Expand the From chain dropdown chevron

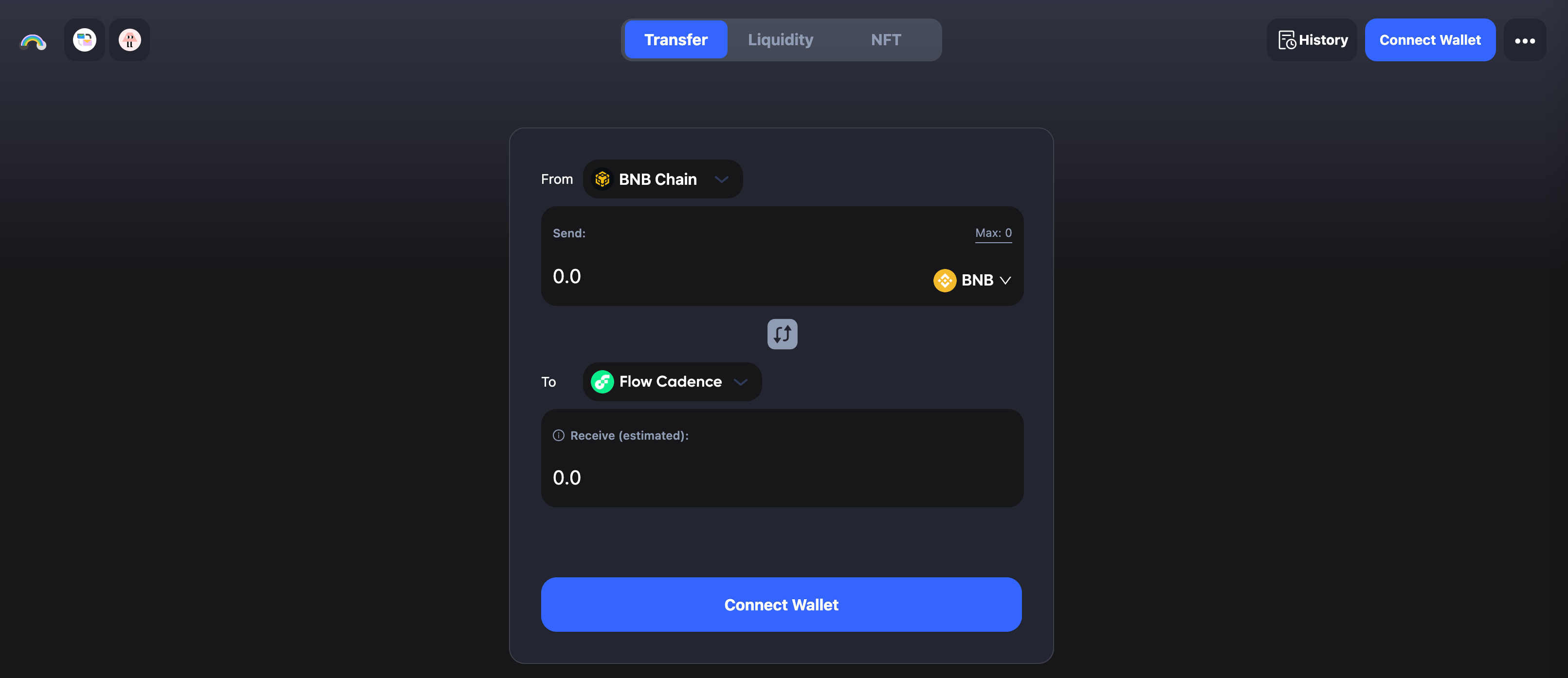click(x=721, y=179)
